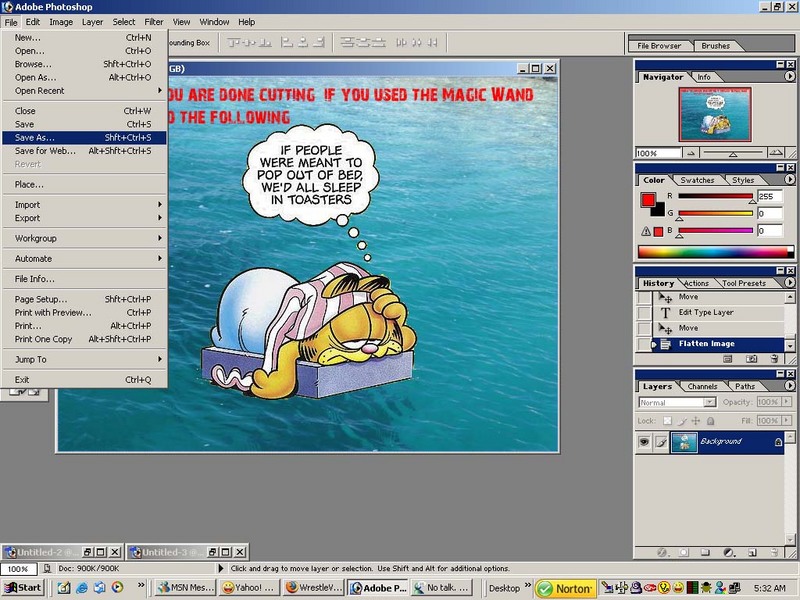The width and height of the screenshot is (800, 600).
Task: Open the File Browser palette tab
Action: (659, 46)
